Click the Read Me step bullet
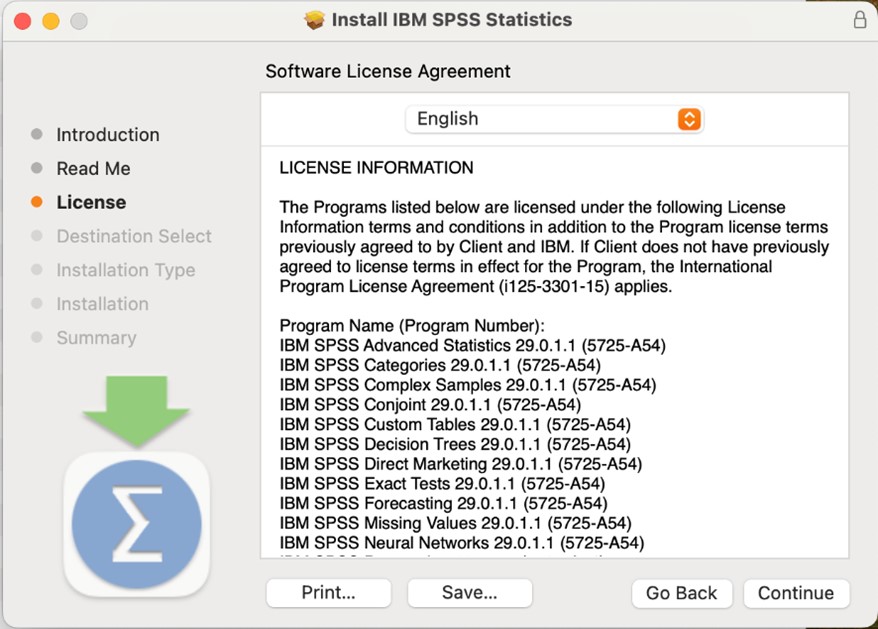The height and width of the screenshot is (629, 878). 37,168
